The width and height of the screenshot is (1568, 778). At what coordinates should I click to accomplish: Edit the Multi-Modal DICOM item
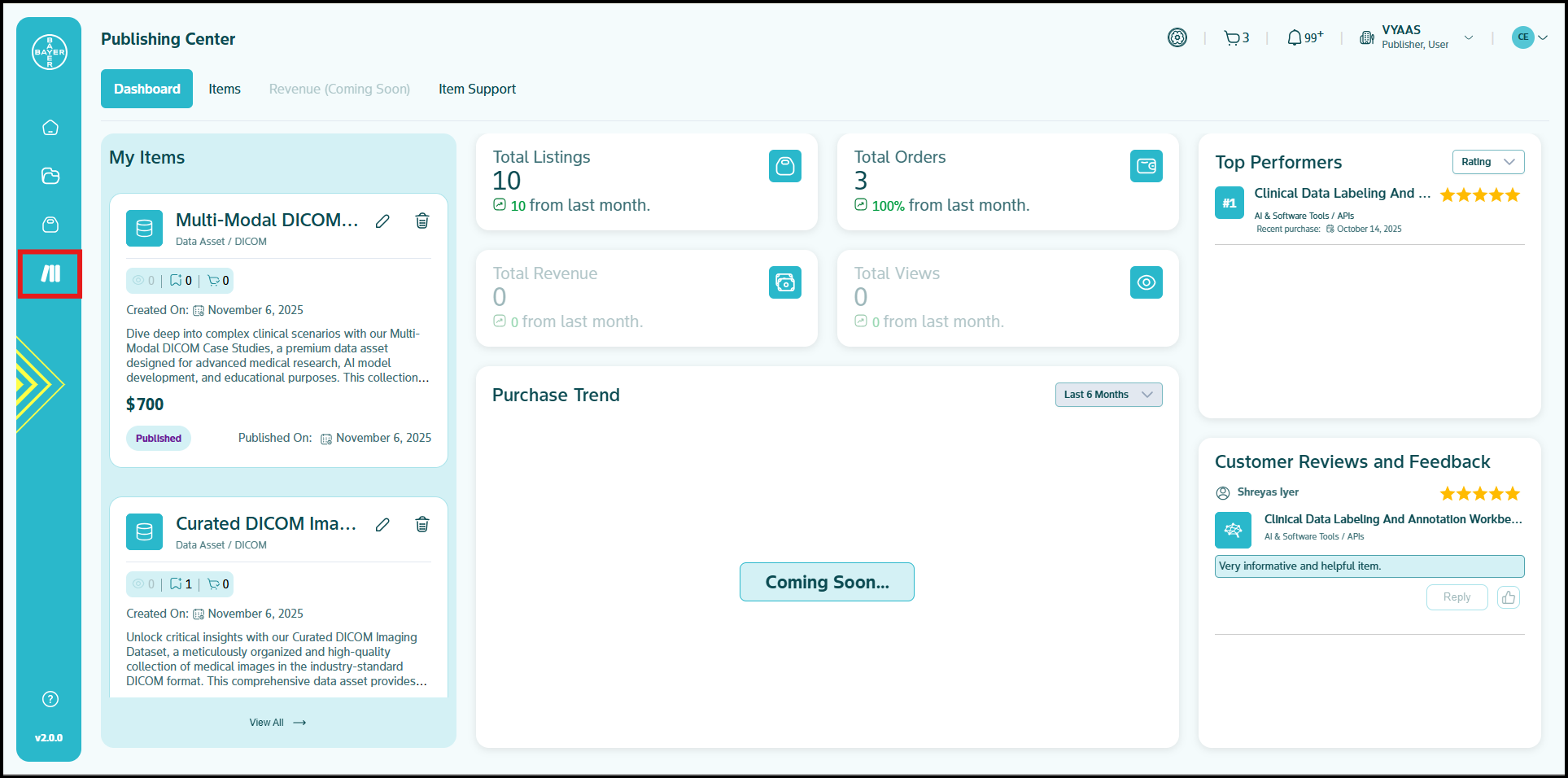point(382,221)
